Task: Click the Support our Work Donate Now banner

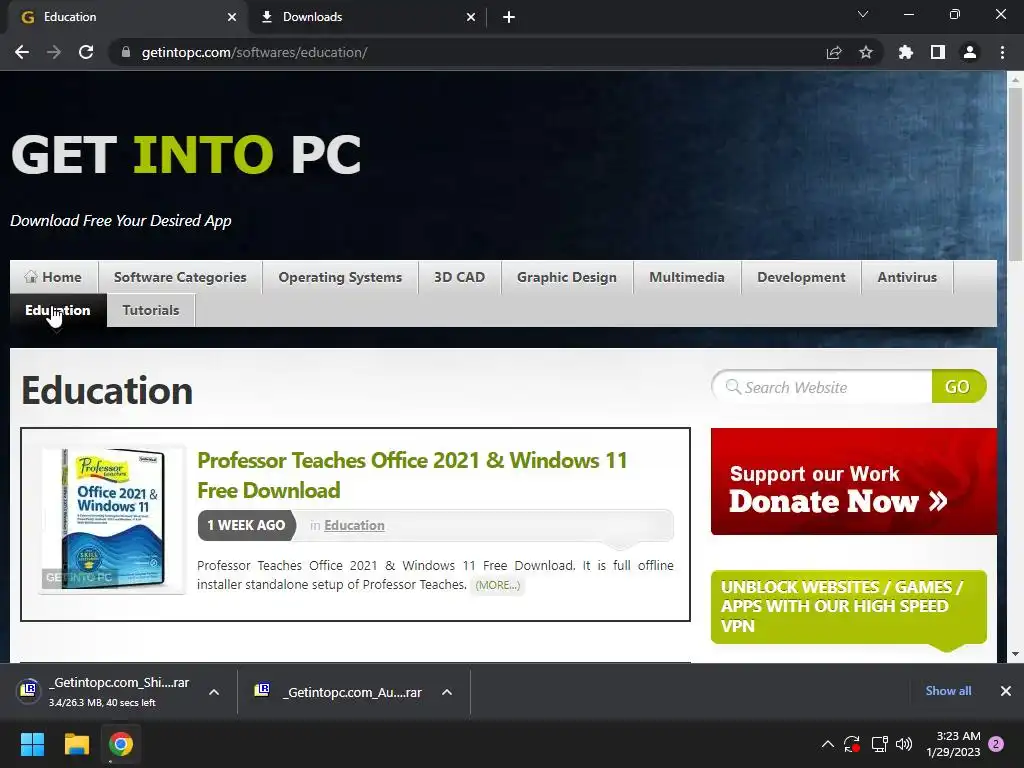Action: [854, 481]
